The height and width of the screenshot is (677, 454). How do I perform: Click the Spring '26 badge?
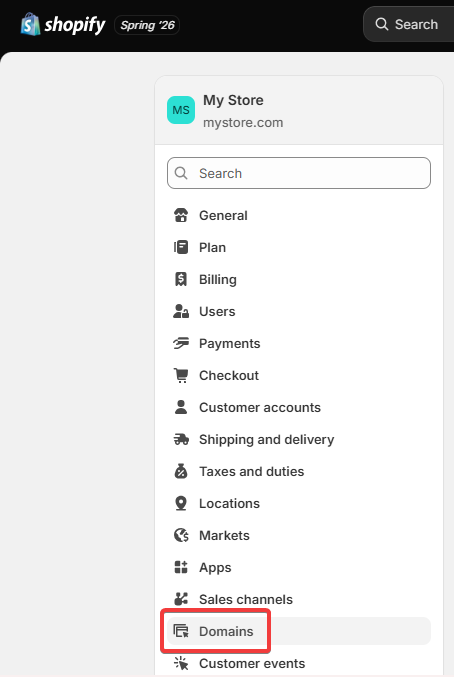pyautogui.click(x=147, y=25)
